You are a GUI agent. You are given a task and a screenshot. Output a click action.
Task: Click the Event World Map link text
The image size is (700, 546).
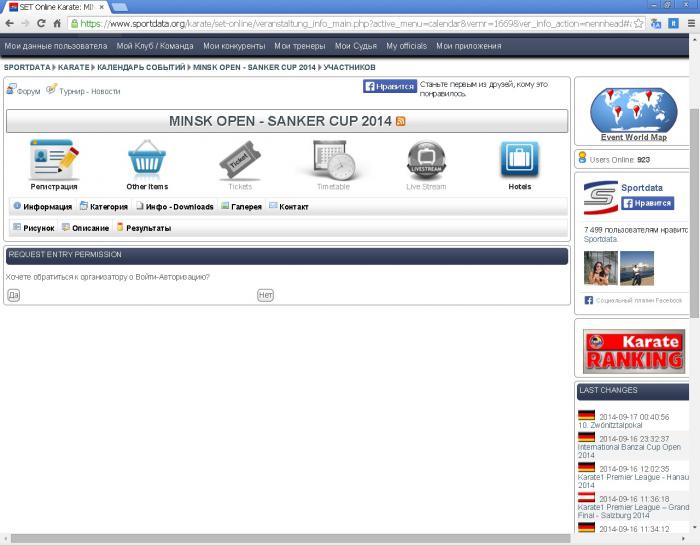(x=633, y=138)
